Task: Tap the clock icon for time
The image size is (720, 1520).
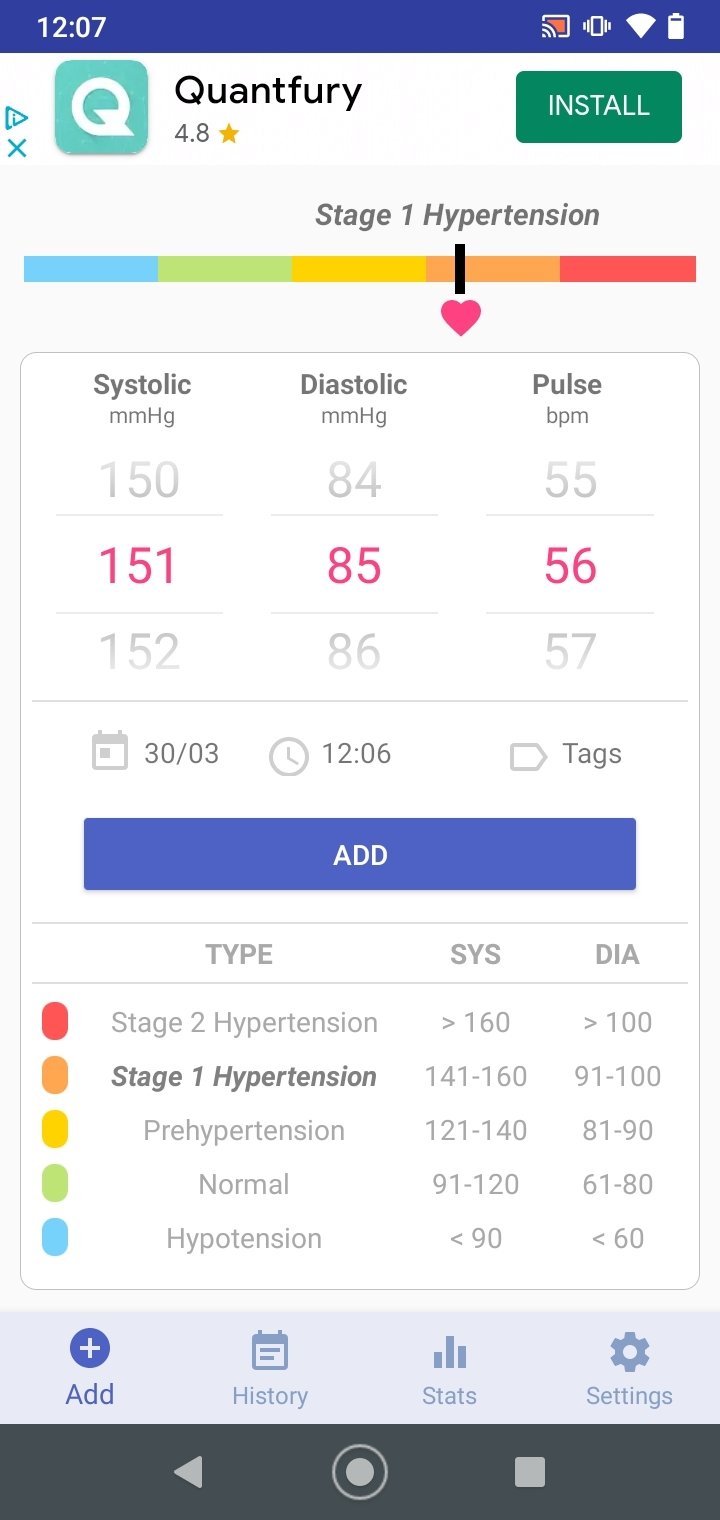Action: (288, 756)
